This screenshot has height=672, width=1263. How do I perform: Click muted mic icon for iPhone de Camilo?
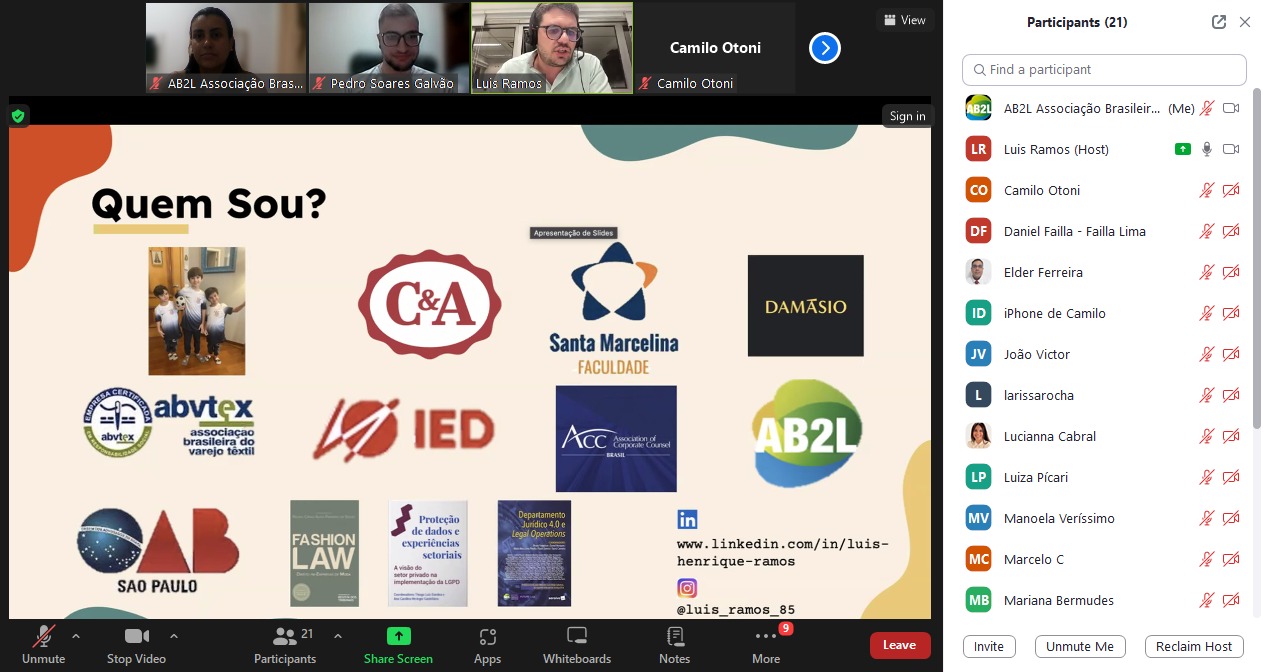pyautogui.click(x=1207, y=313)
